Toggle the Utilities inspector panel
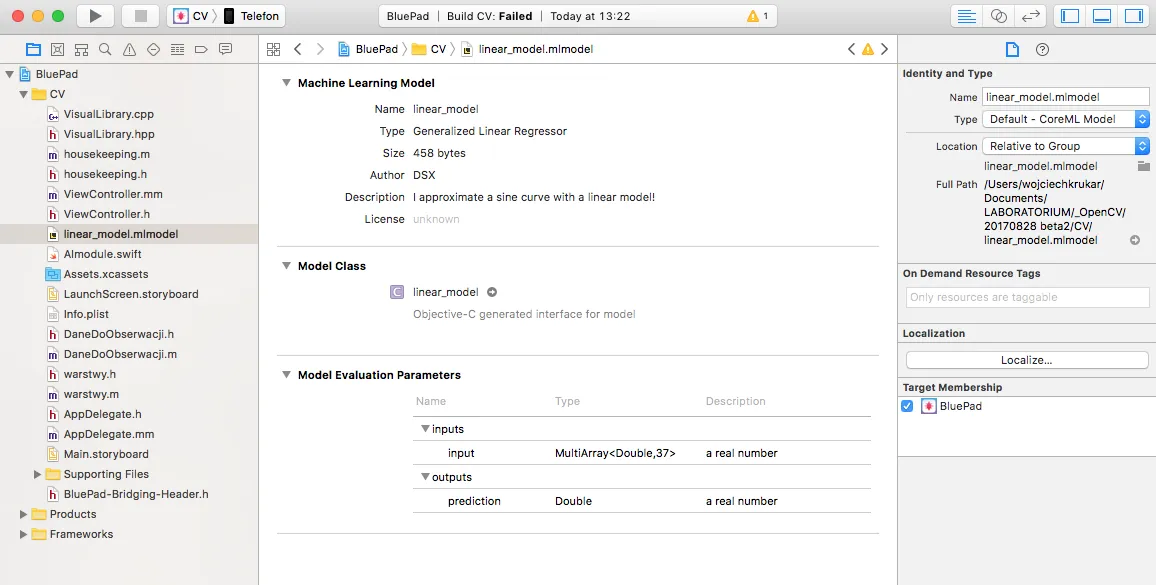Viewport: 1156px width, 585px height. (x=1133, y=16)
